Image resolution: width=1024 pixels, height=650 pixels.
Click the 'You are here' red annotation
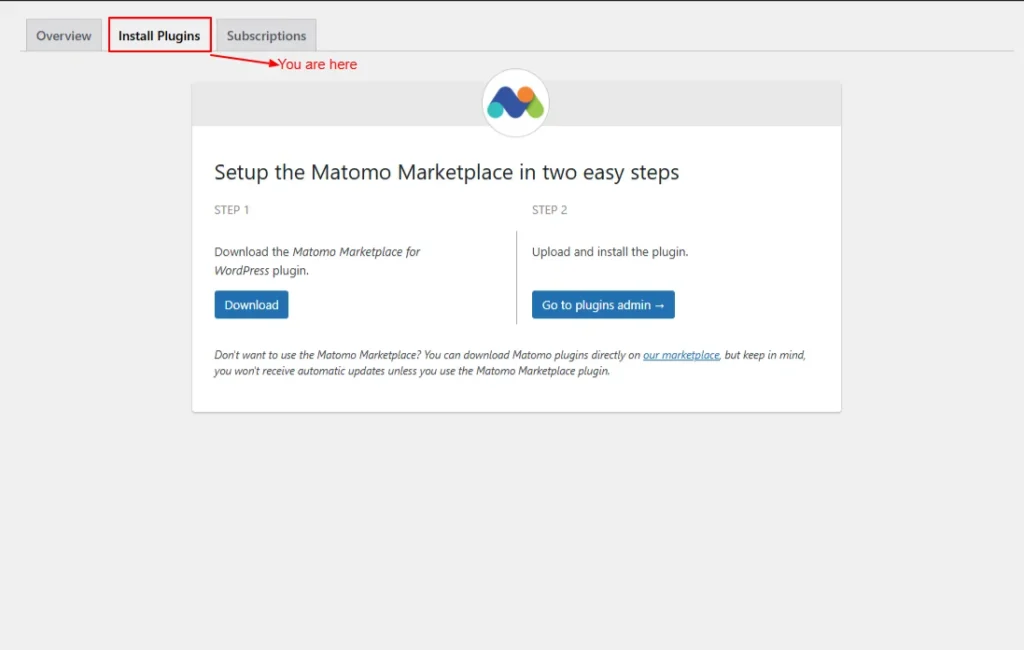pos(317,64)
